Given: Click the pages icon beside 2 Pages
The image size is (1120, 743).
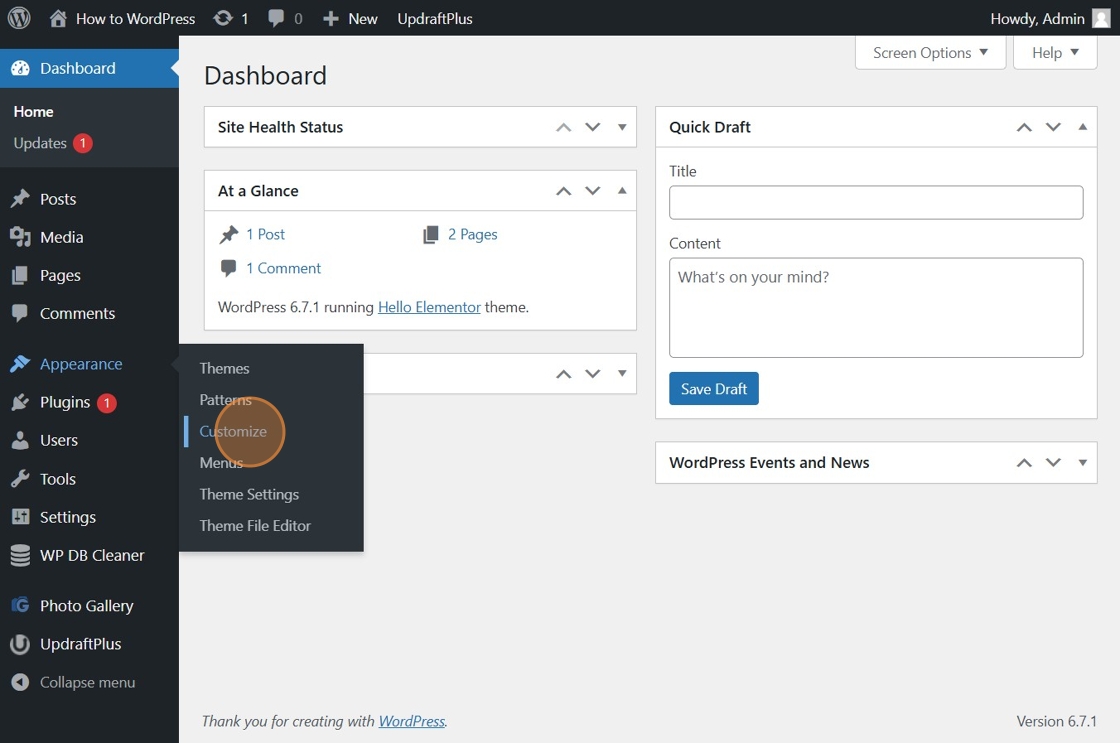Looking at the screenshot, I should click(431, 234).
